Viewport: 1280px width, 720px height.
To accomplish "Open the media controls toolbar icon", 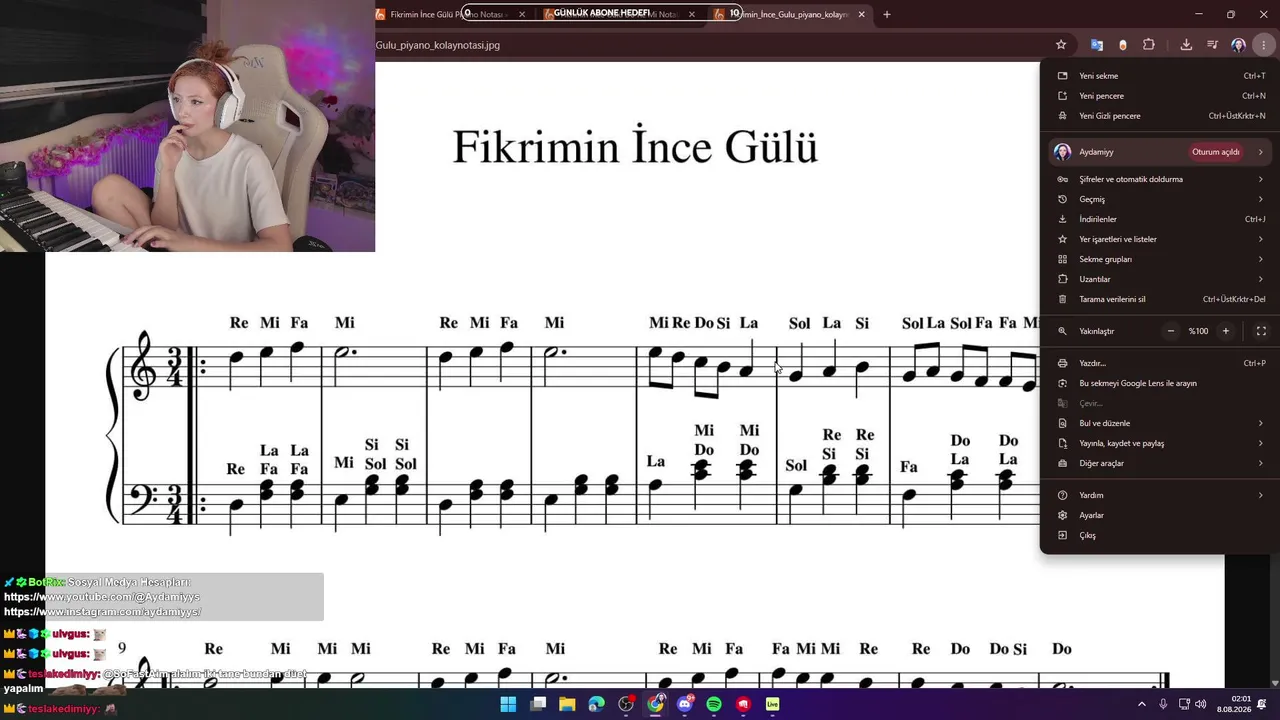I will 1212,45.
